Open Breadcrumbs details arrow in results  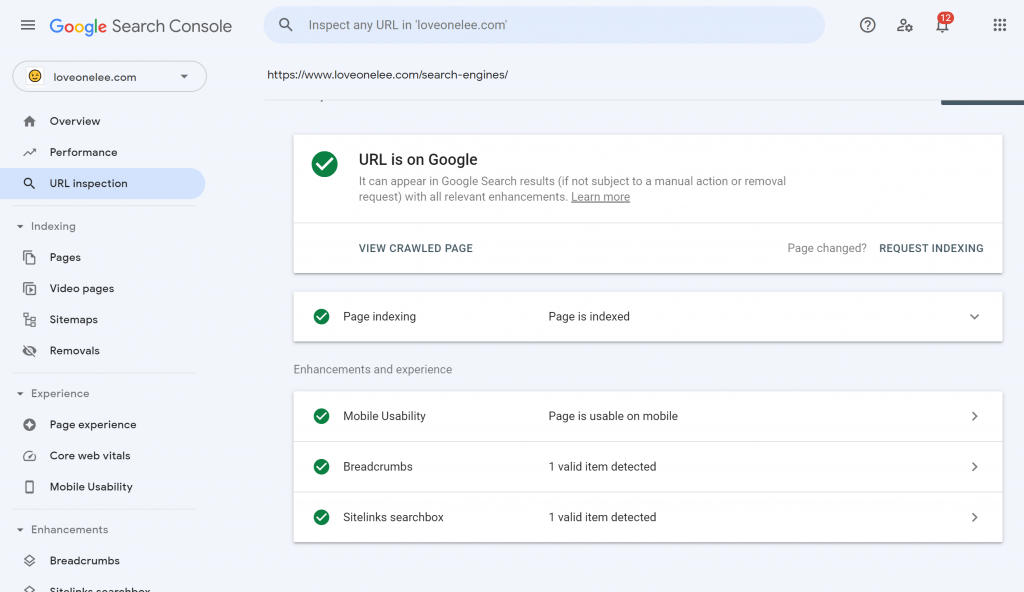974,467
